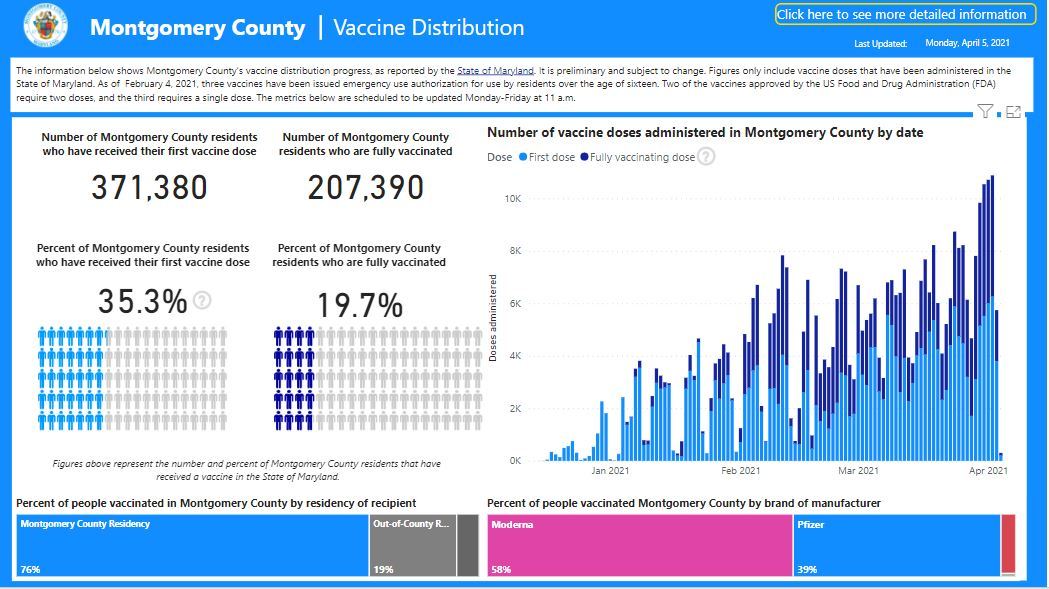Image resolution: width=1049 pixels, height=589 pixels.
Task: Toggle the First dose legend item
Action: pos(546,157)
